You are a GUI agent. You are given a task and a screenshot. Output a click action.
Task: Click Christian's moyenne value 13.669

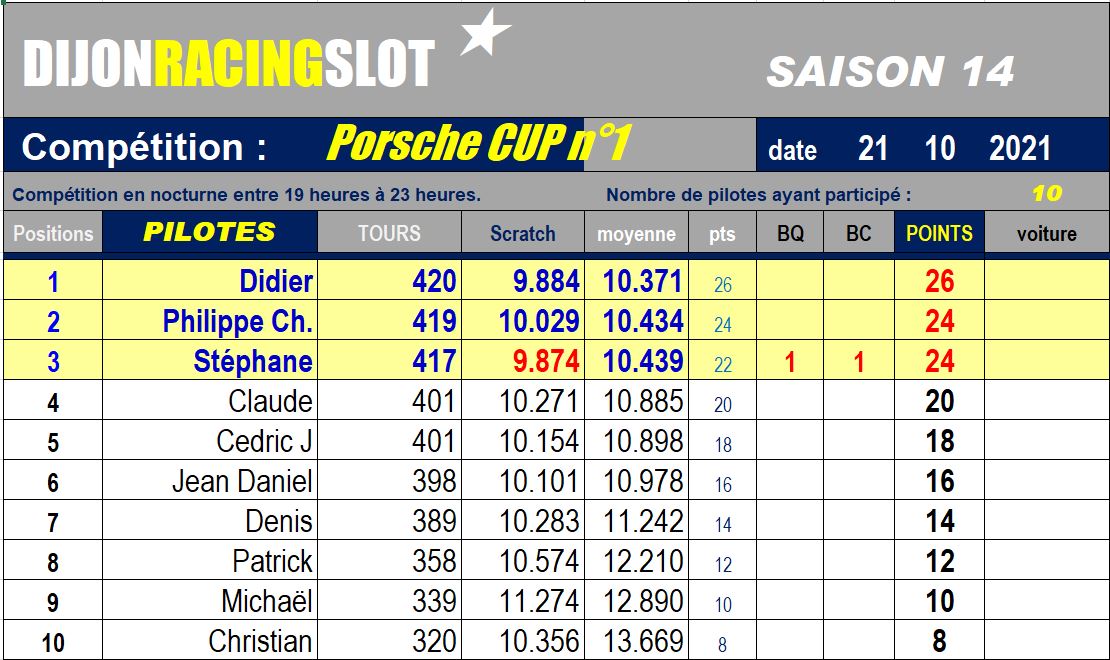tap(636, 641)
